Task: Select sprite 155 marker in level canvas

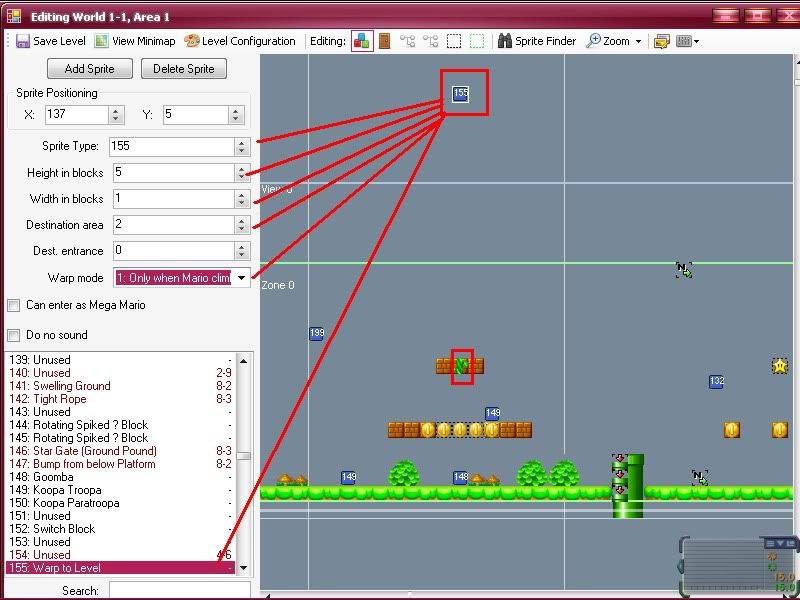Action: 460,93
